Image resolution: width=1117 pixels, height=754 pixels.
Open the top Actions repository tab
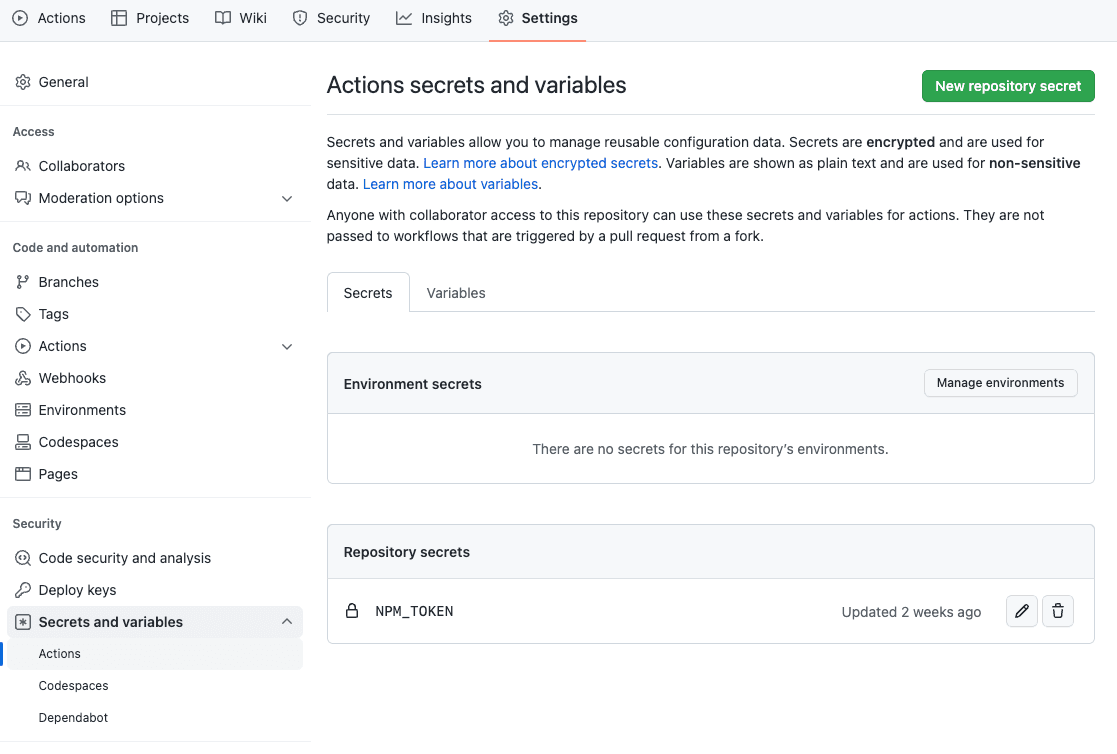tap(48, 18)
